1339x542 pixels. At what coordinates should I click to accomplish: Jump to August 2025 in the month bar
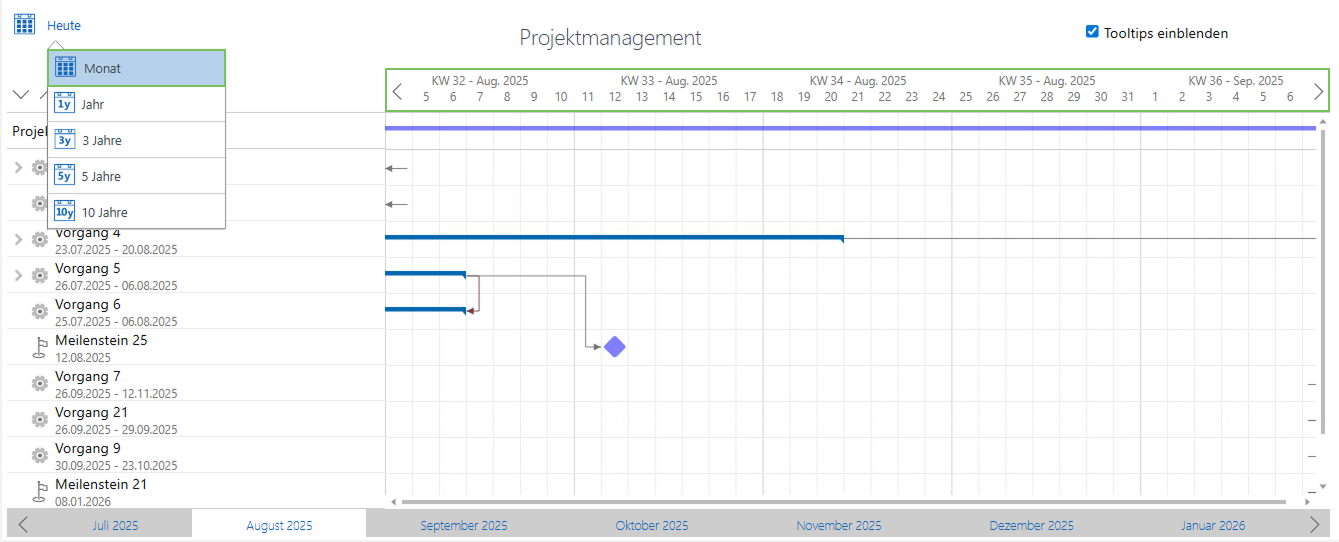279,525
